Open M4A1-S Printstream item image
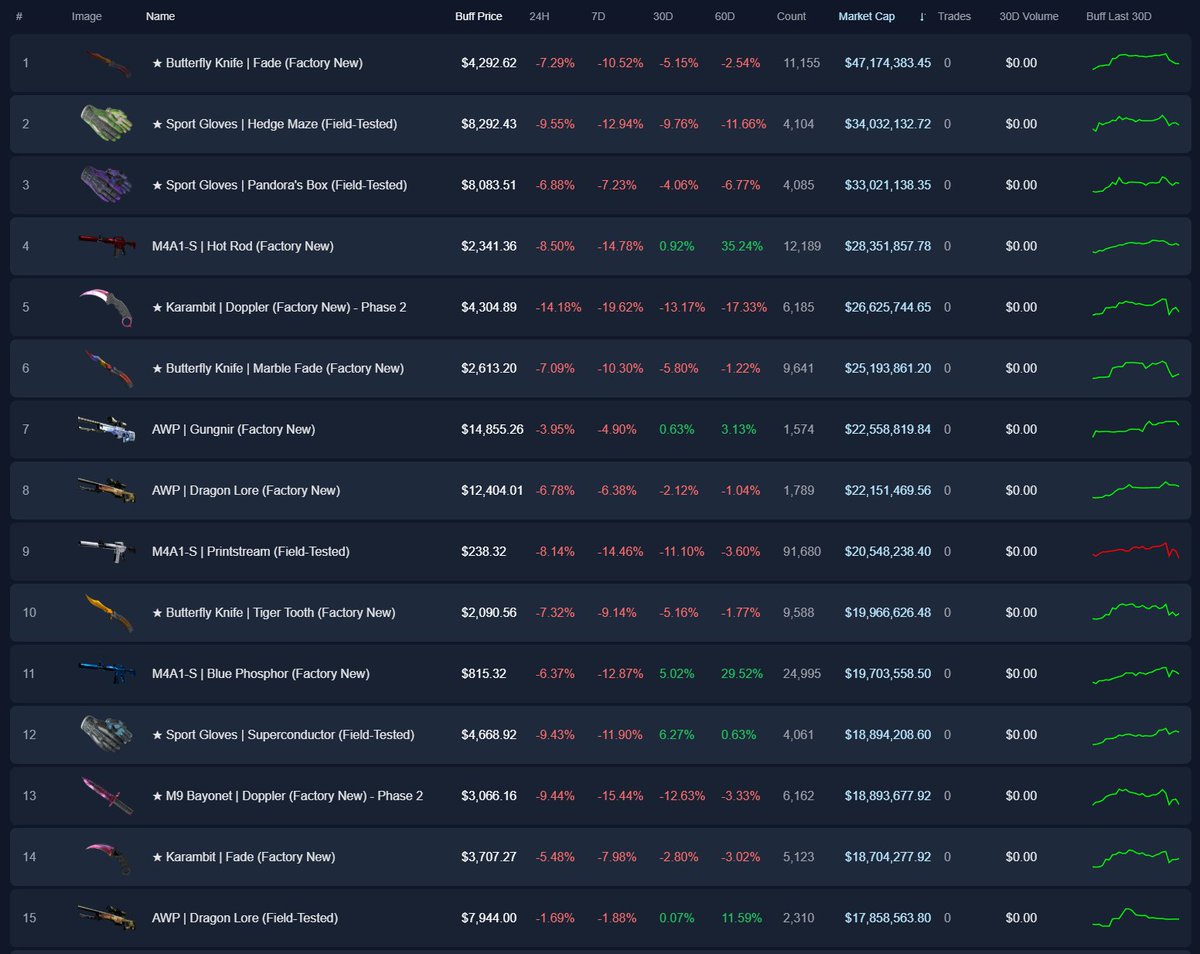This screenshot has height=954, width=1200. coord(106,551)
